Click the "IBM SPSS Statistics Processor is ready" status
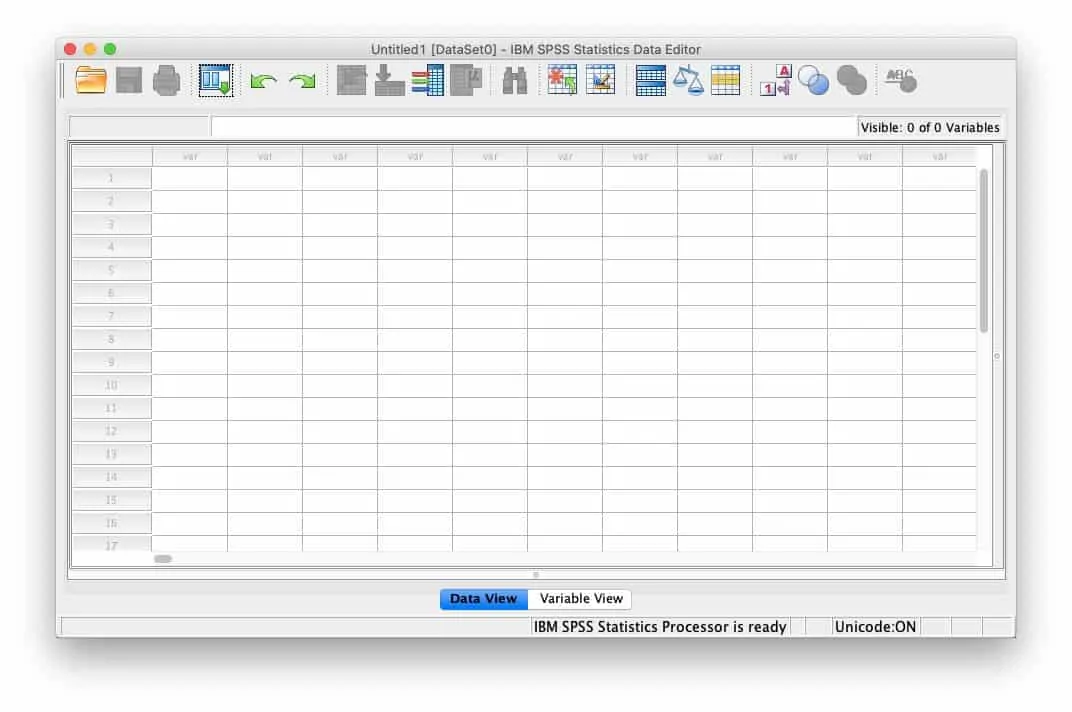This screenshot has width=1072, height=712. coord(660,627)
